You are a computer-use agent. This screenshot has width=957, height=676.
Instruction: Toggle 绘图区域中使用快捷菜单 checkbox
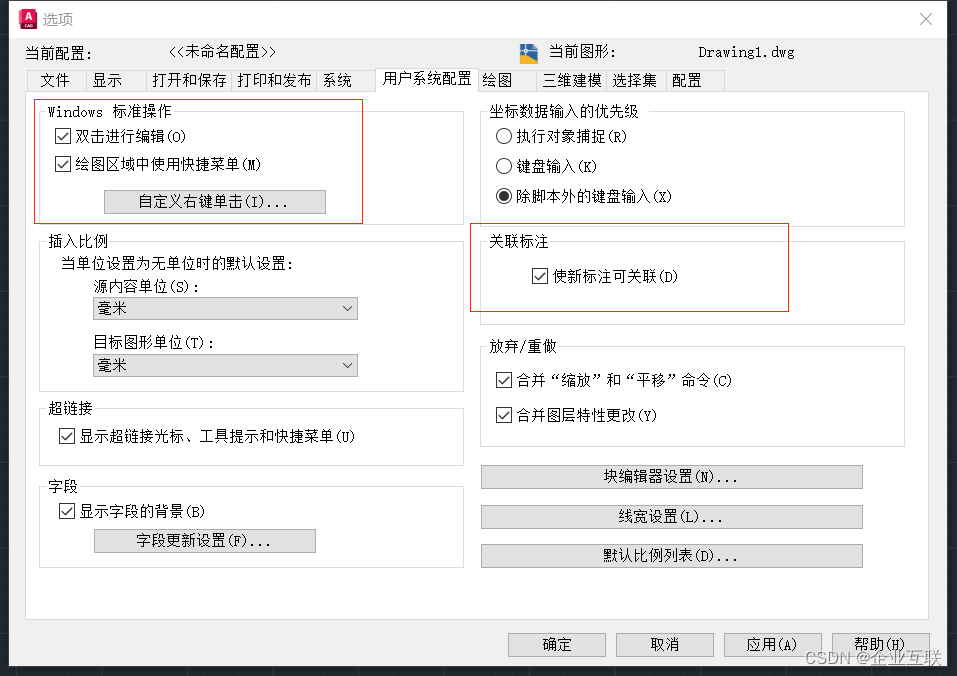tap(63, 164)
